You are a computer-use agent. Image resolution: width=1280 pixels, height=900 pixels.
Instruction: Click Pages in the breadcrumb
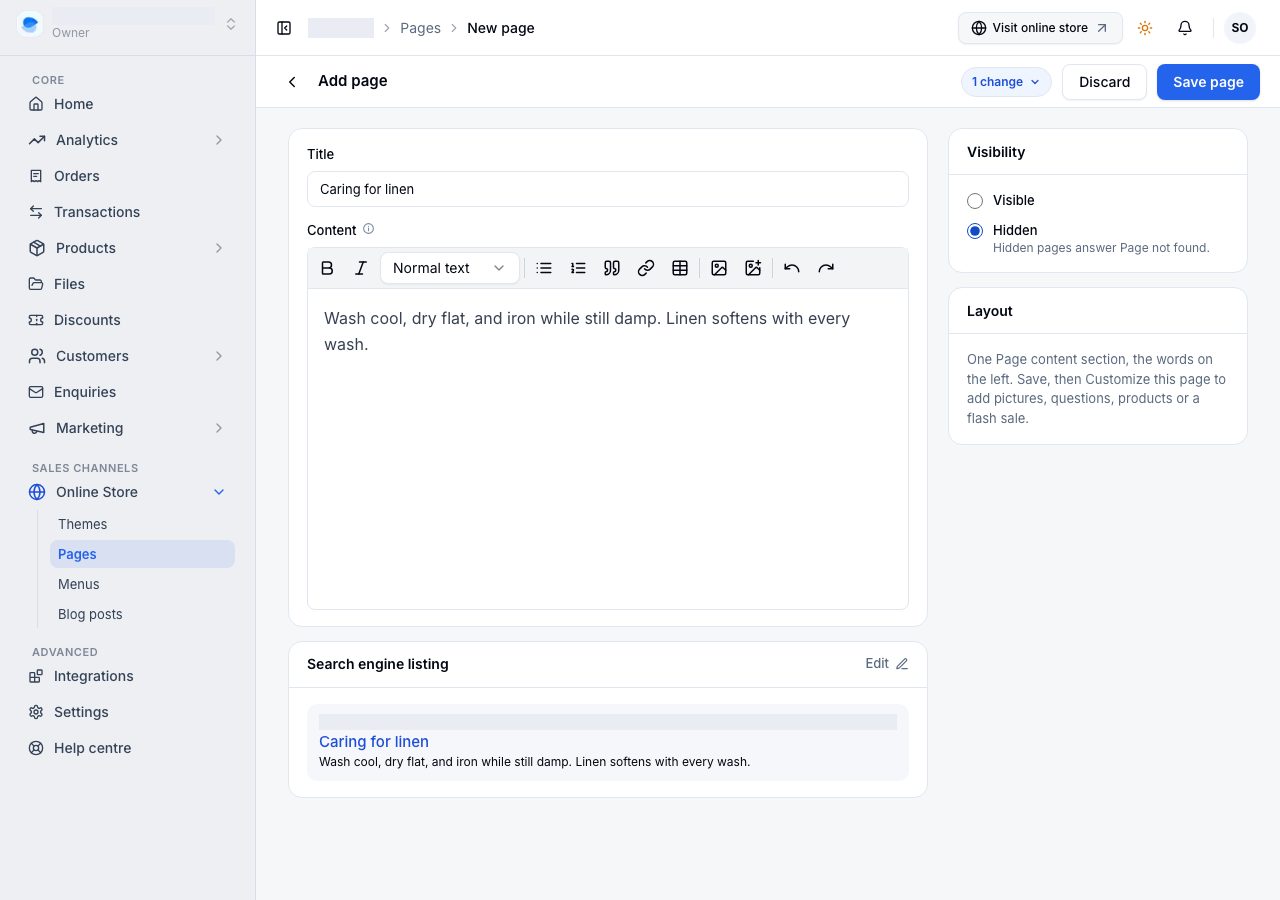point(420,28)
